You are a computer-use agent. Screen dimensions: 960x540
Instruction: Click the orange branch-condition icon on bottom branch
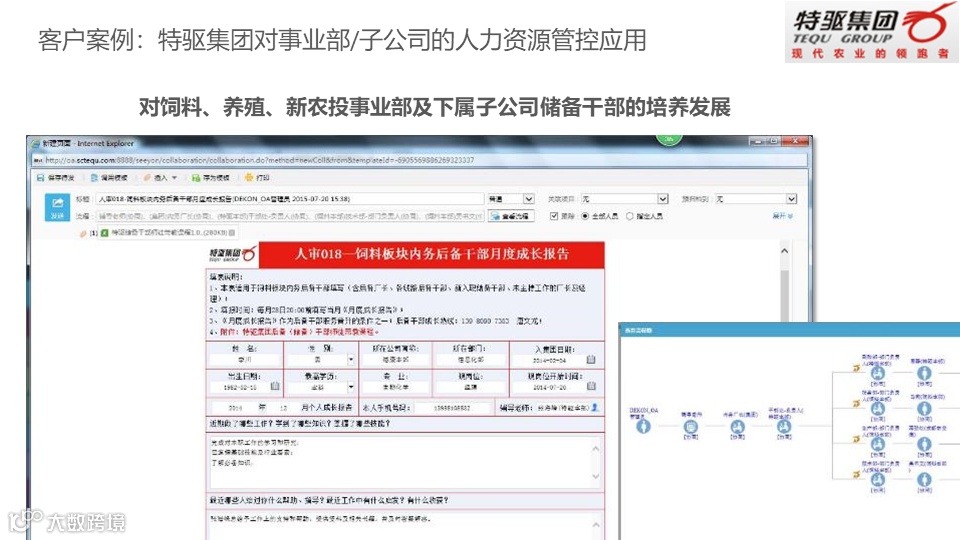pos(856,474)
